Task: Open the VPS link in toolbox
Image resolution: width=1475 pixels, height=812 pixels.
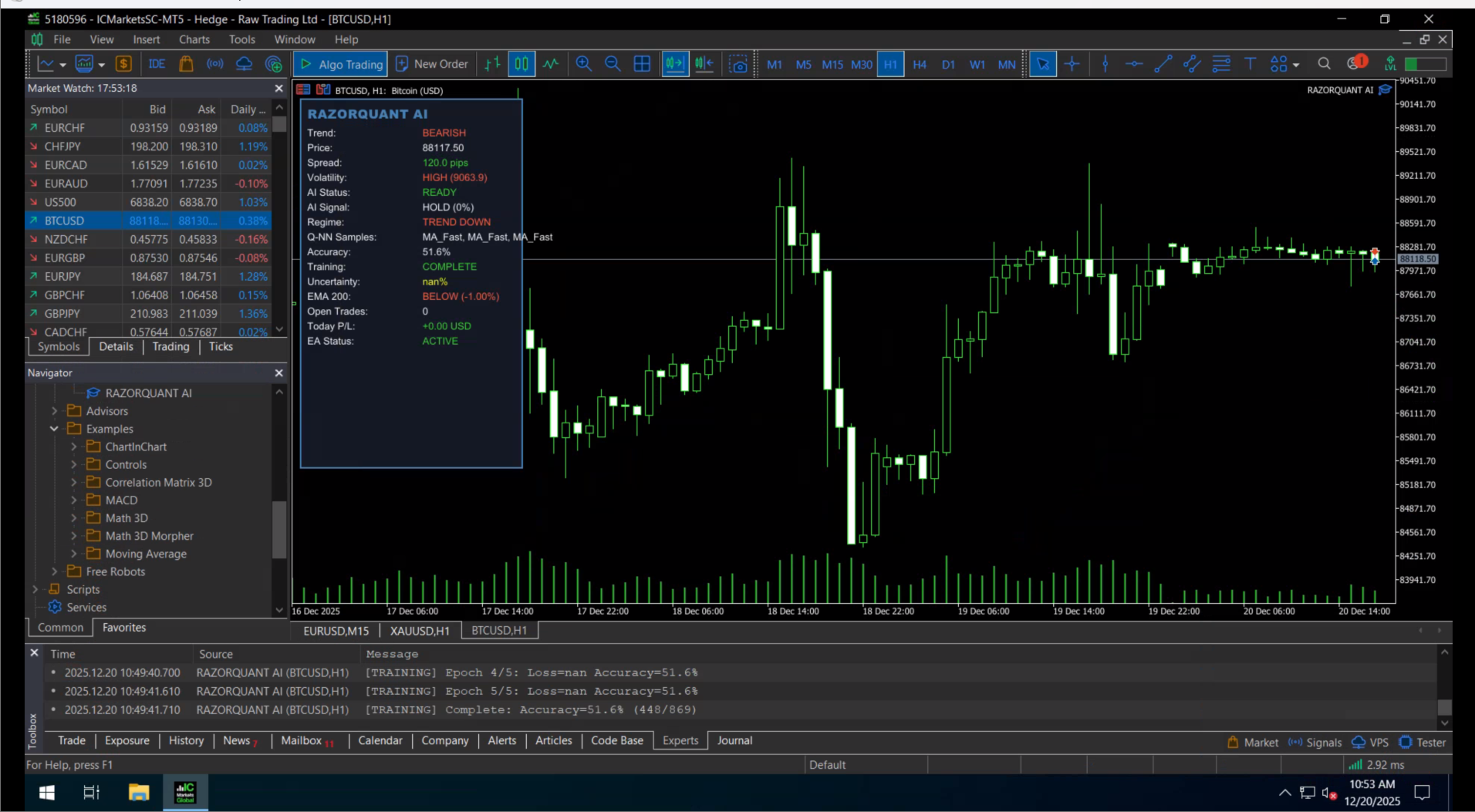Action: tap(1370, 742)
